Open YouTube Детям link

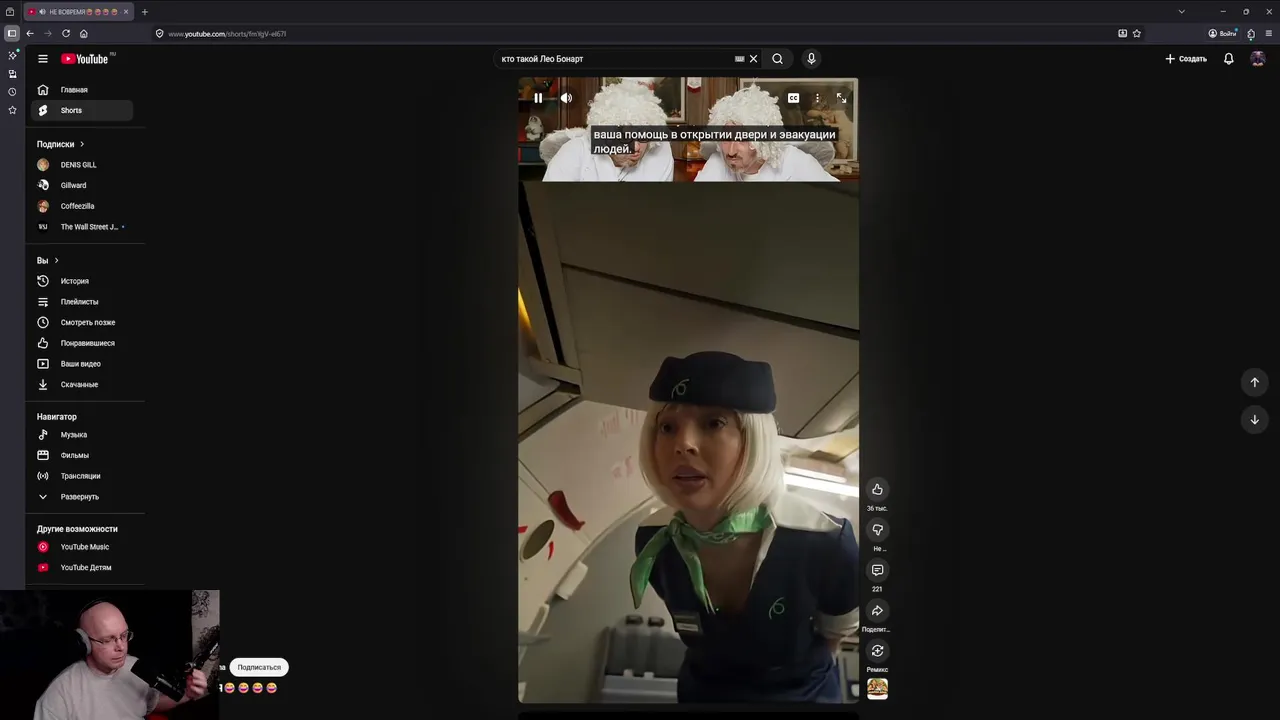82,568
